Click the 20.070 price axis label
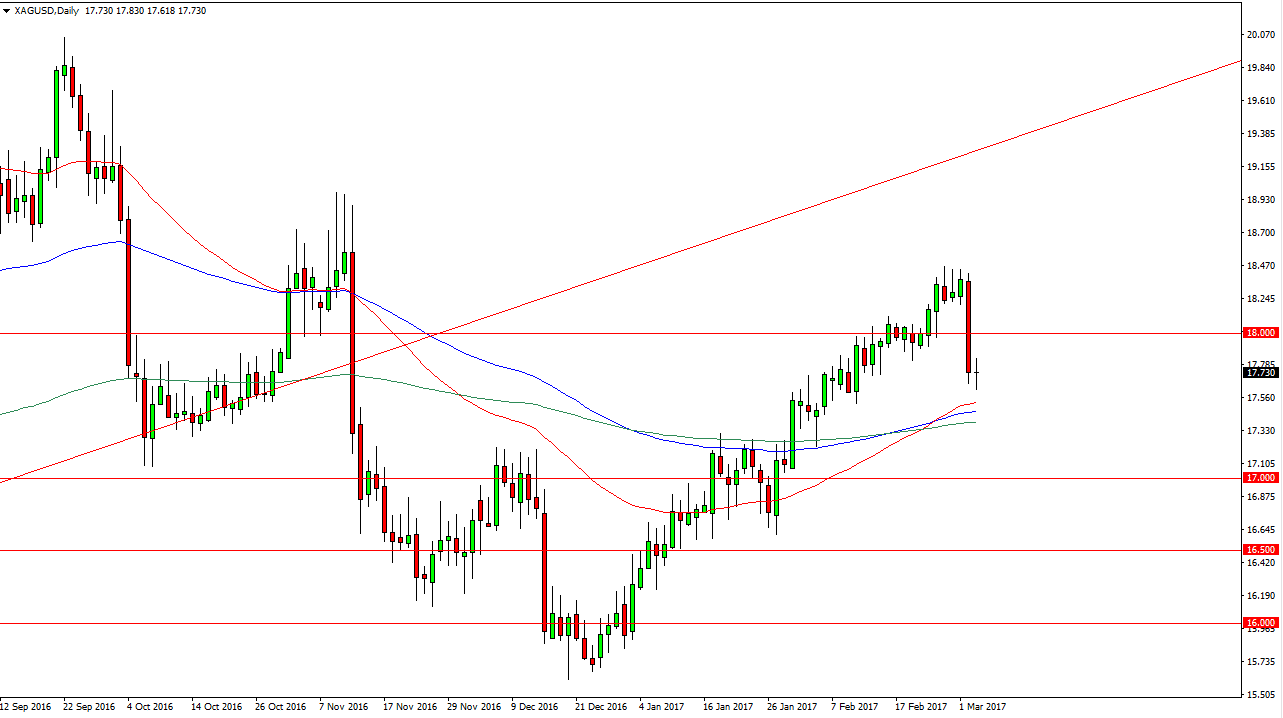Image resolution: width=1283 pixels, height=718 pixels. [x=1260, y=35]
